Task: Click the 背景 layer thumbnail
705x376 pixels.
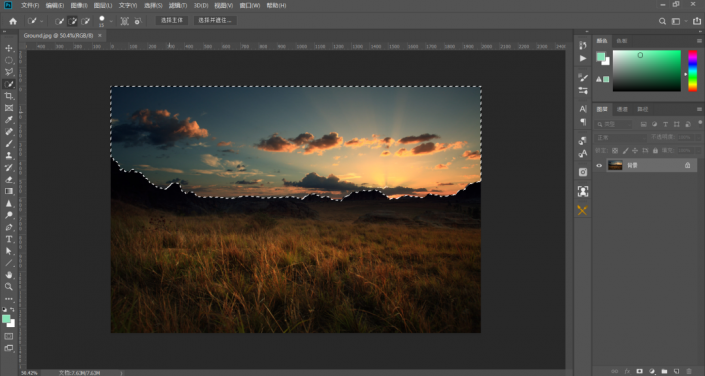Action: click(x=615, y=166)
